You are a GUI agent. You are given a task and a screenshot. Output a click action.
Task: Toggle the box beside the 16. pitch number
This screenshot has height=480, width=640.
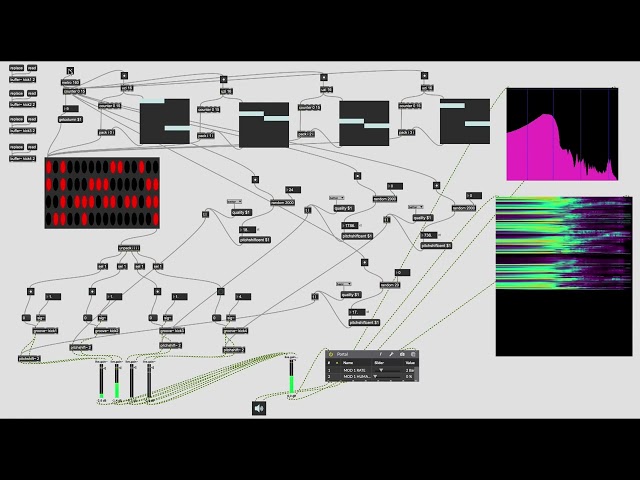[x=205, y=214]
